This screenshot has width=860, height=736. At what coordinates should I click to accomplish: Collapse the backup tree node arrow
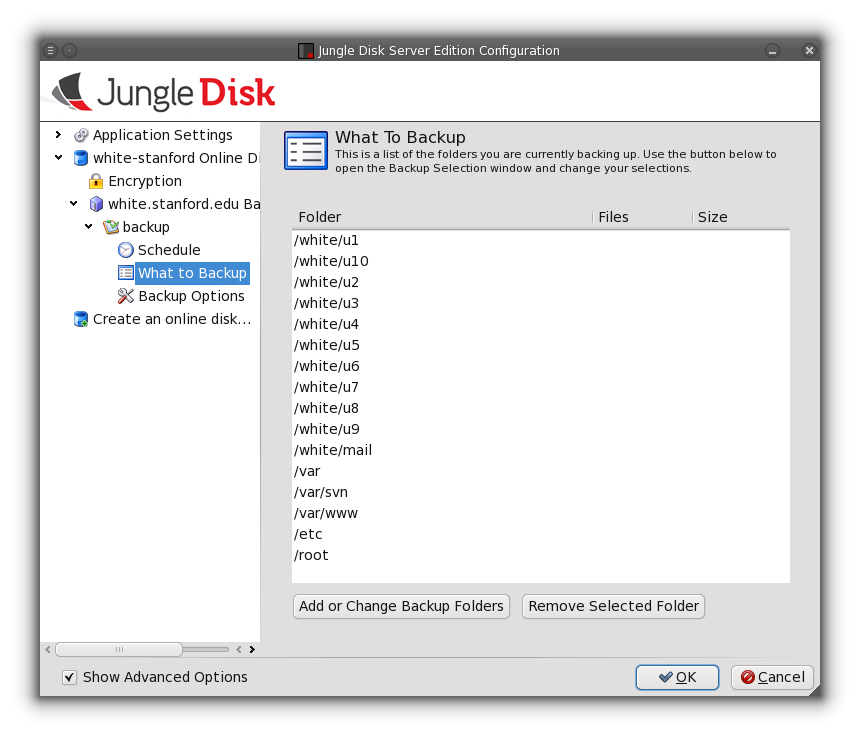[x=88, y=227]
